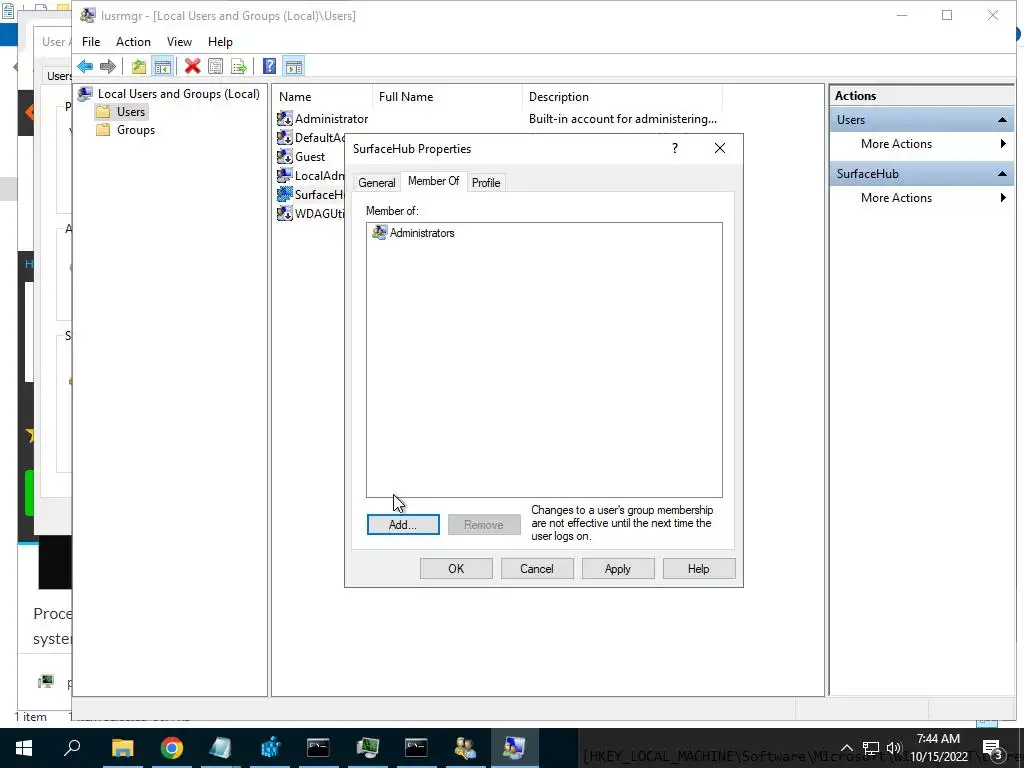Open File Explorer from taskbar

tap(122, 748)
